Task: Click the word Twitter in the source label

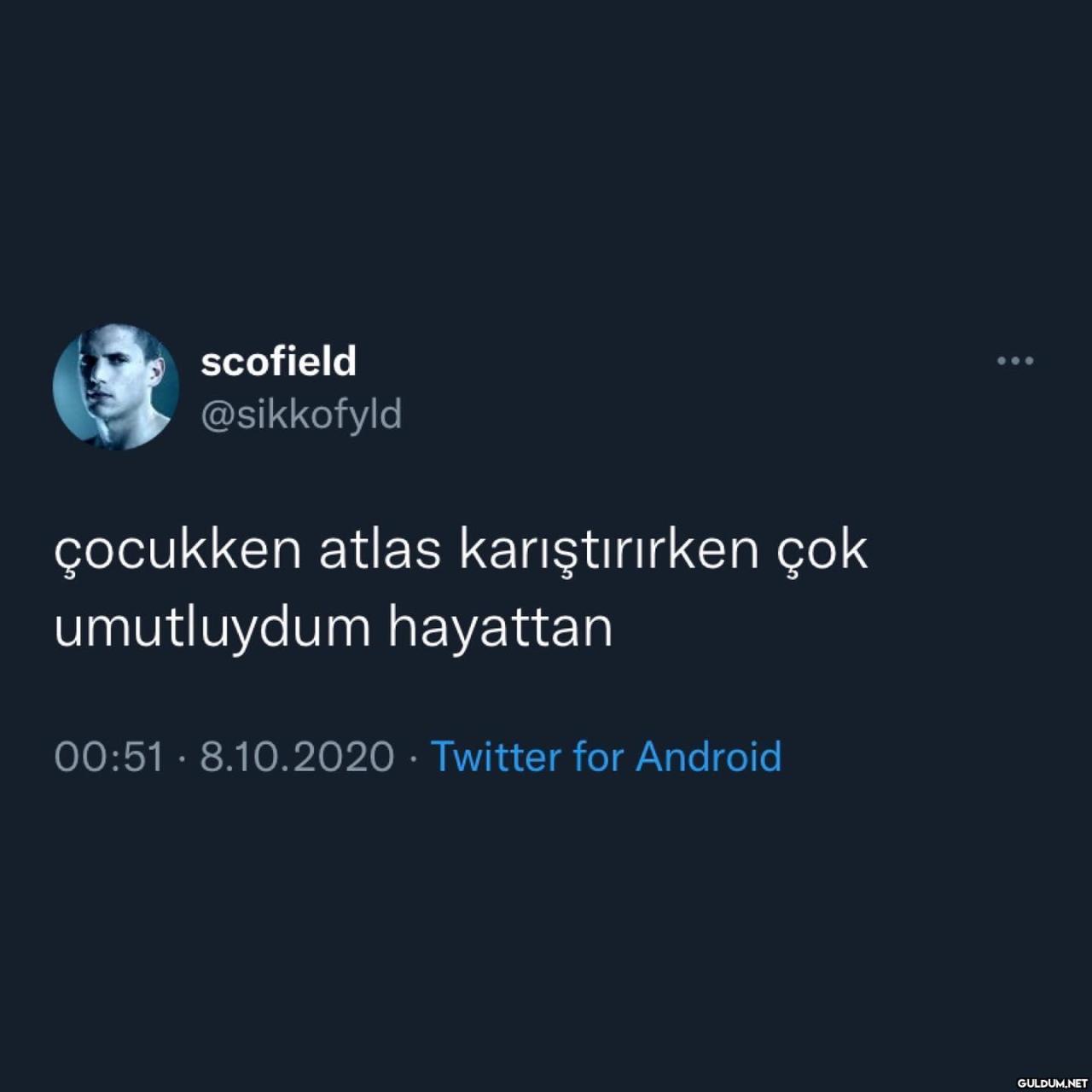Action: tap(496, 757)
